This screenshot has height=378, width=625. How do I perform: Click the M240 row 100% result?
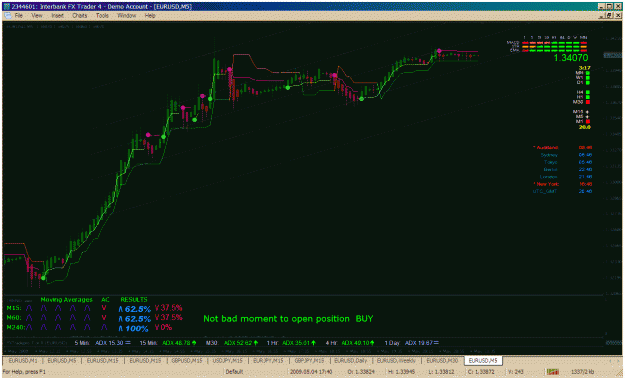134,329
